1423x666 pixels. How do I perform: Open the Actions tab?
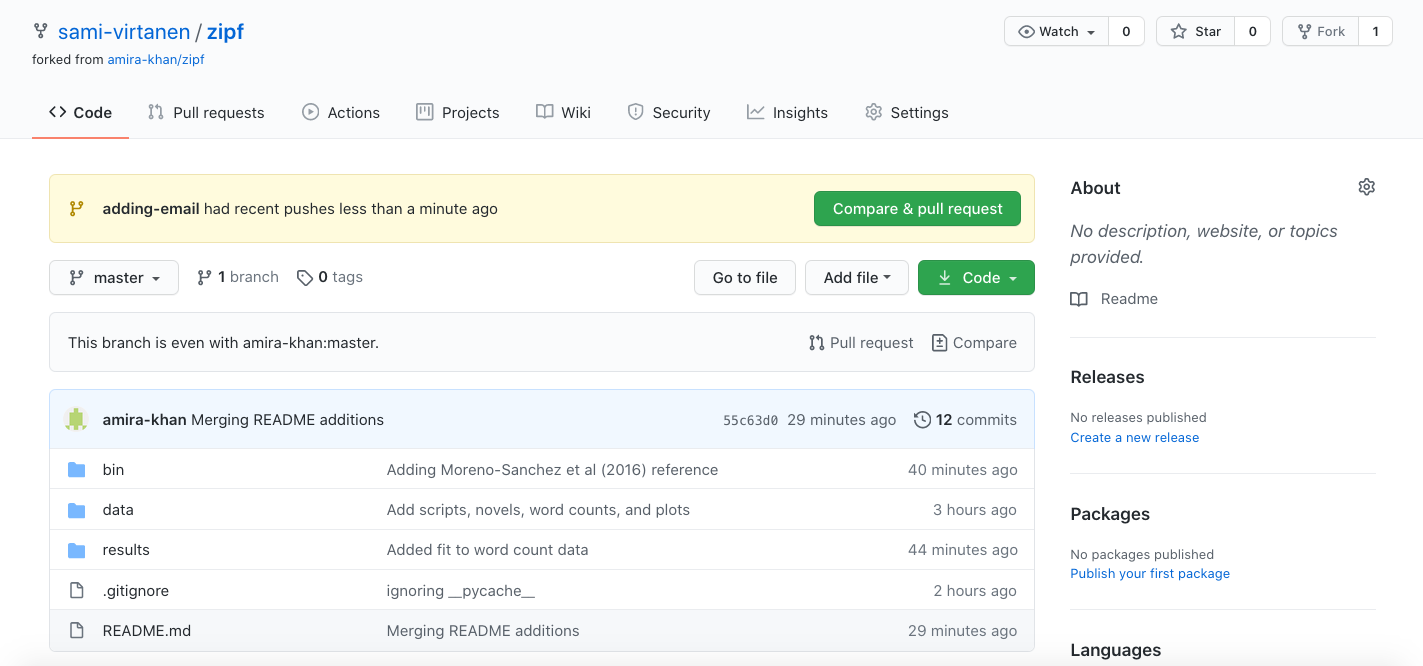(x=341, y=113)
